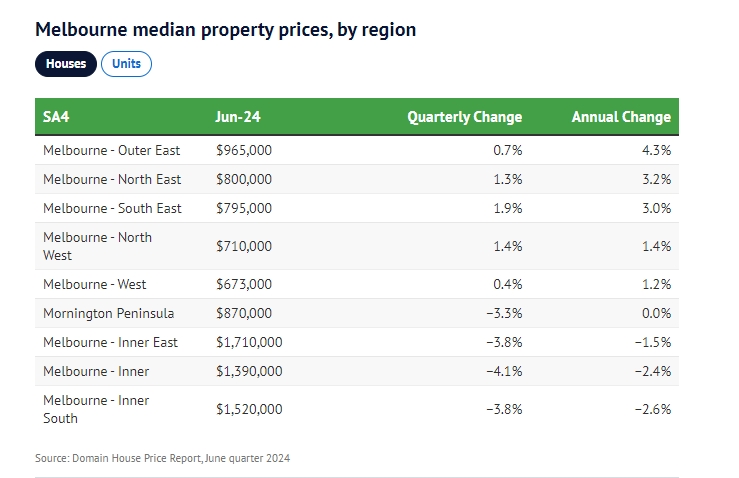The width and height of the screenshot is (739, 478).
Task: Click the $1,390,000 price for Melbourne - Inner
Action: coord(249,371)
